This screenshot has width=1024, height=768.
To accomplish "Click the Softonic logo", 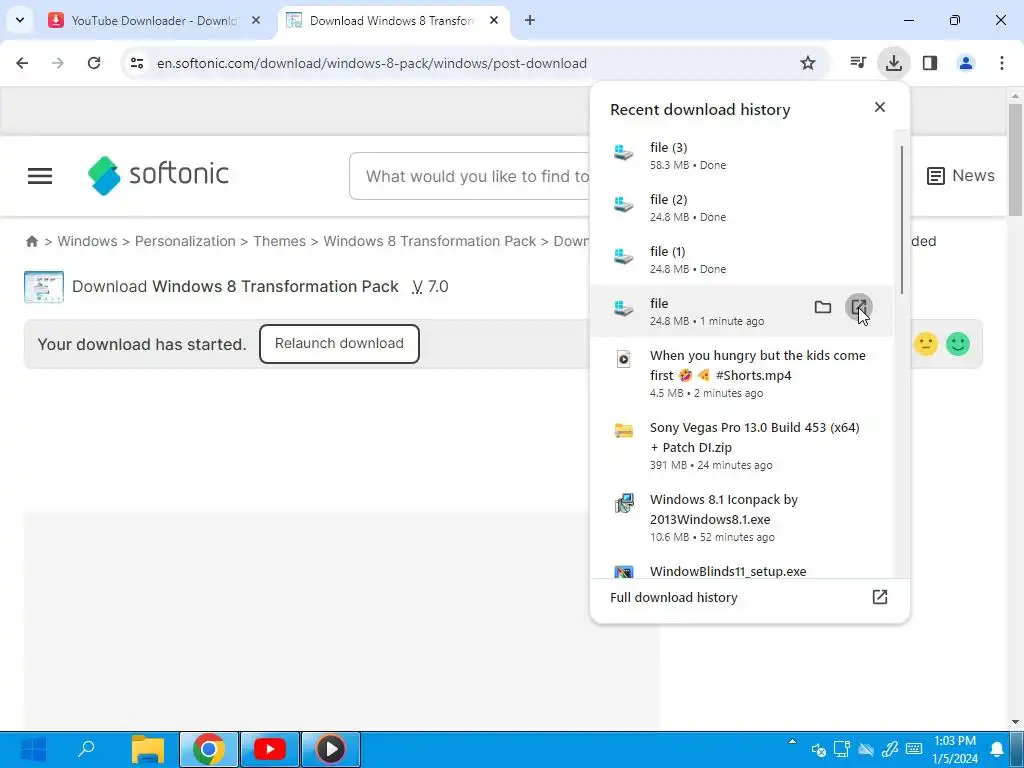I will [x=158, y=175].
